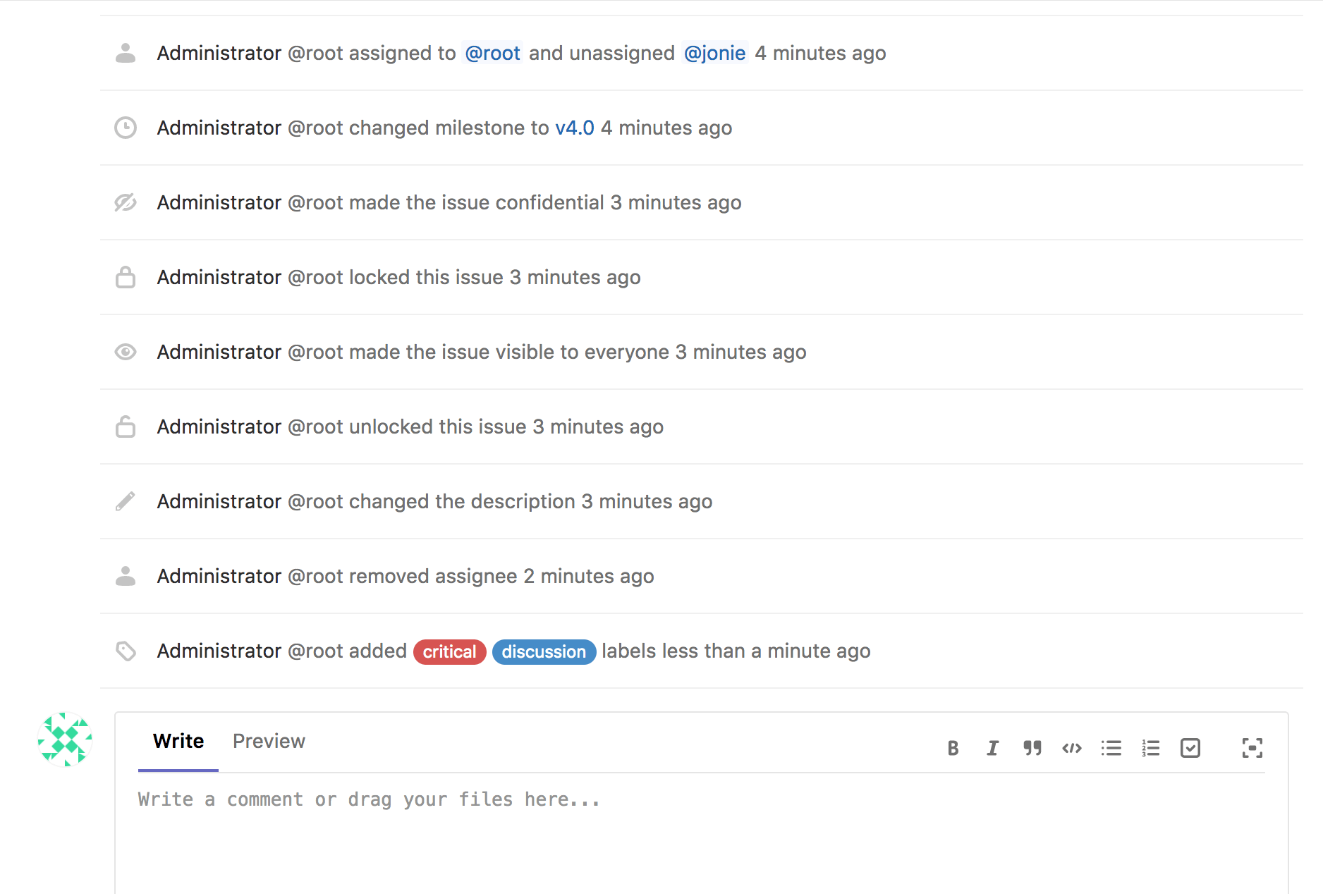Add a bullet list
The height and width of the screenshot is (896, 1323).
pyautogui.click(x=1111, y=748)
